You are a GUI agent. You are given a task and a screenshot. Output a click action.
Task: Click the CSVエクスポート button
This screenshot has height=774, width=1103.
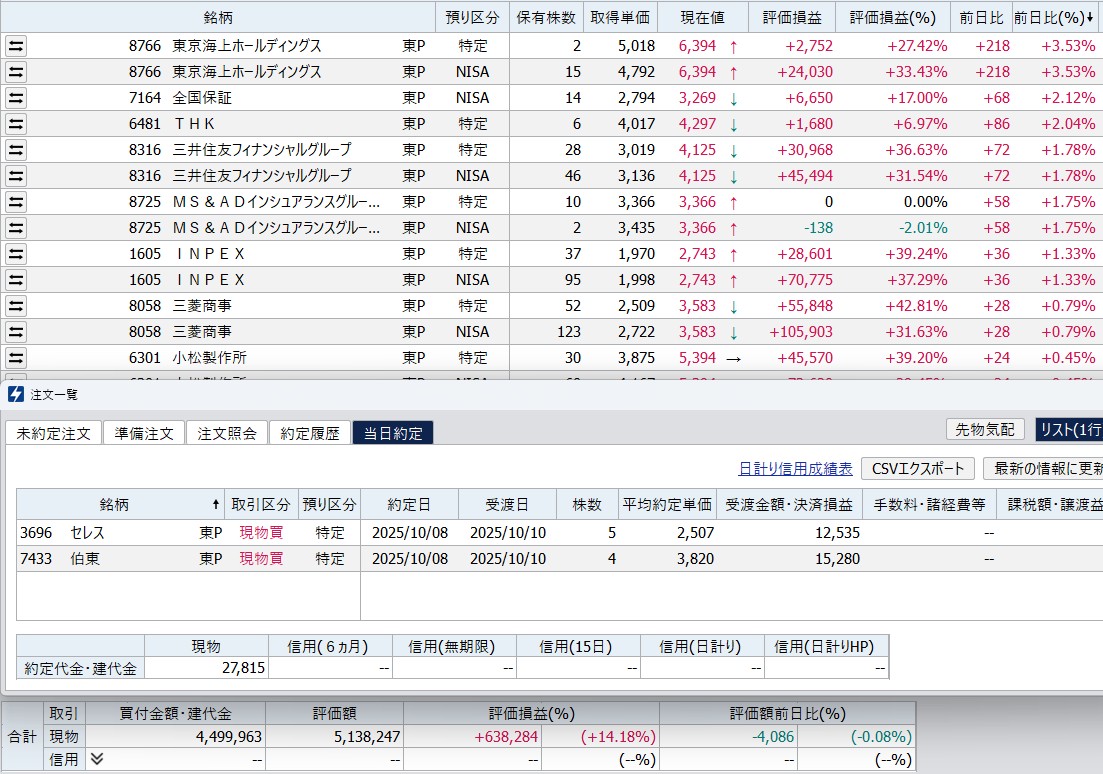tap(918, 469)
